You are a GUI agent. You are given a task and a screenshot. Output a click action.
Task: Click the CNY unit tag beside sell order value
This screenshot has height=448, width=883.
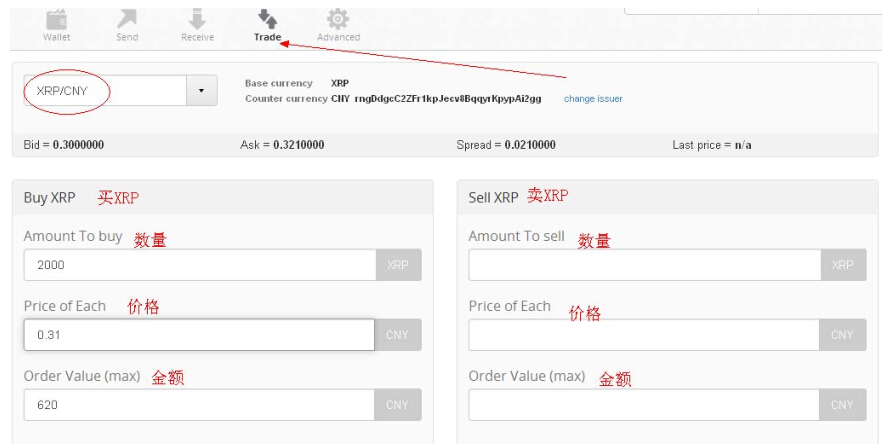842,405
